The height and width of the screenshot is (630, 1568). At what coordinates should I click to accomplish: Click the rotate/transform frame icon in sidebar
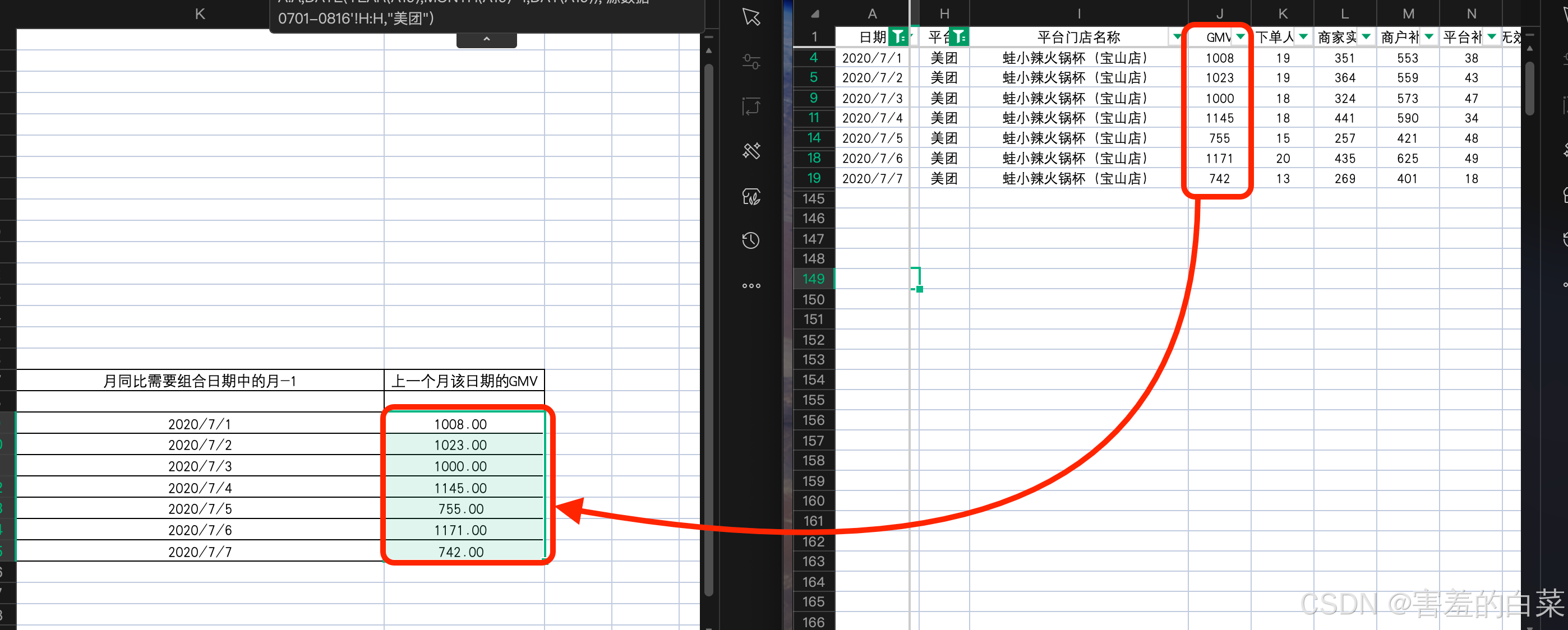point(751,106)
